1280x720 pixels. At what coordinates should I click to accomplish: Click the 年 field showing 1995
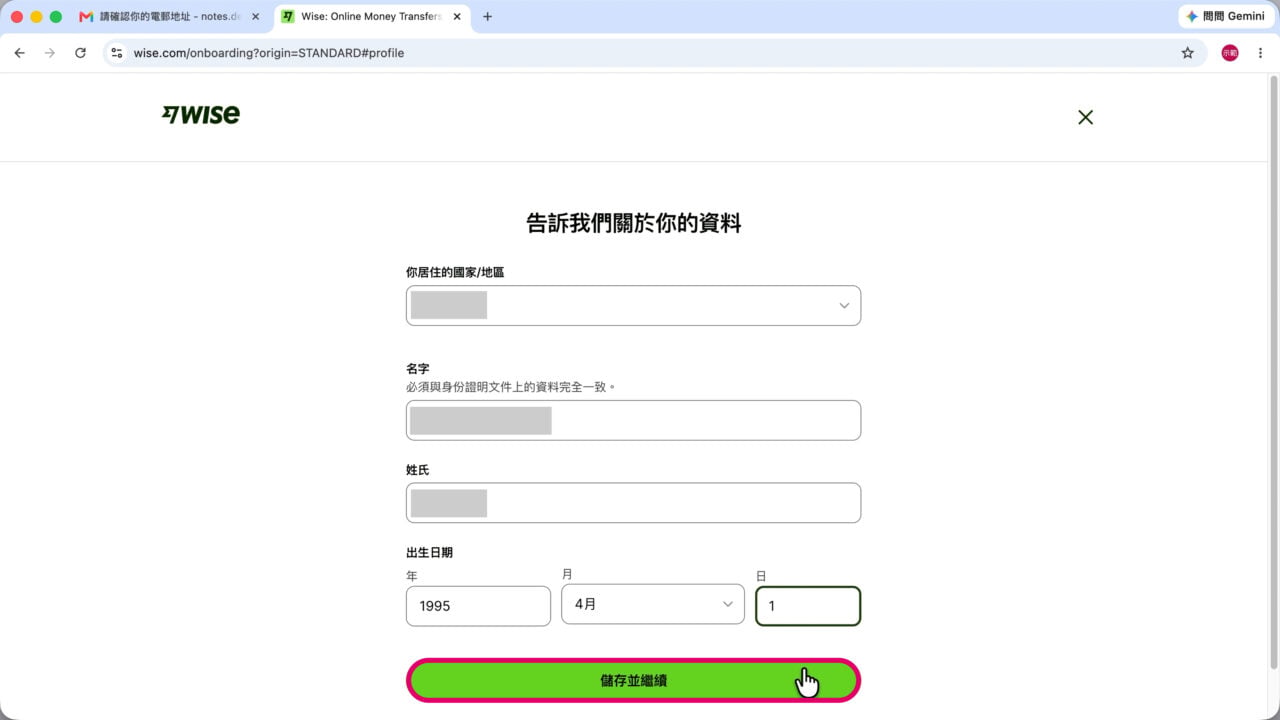[x=478, y=606]
